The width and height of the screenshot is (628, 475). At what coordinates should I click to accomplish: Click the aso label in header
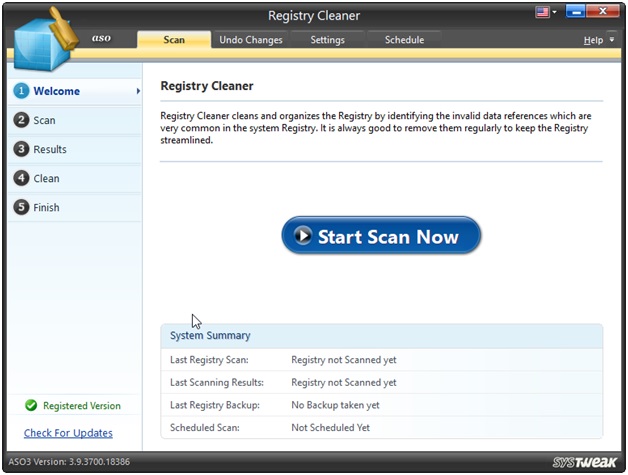102,39
